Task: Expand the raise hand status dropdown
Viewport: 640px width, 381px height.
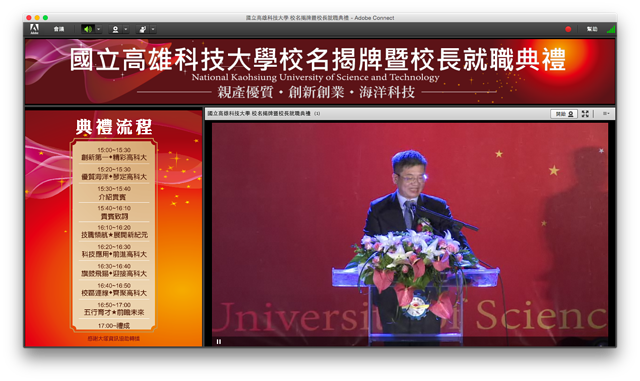Action: [153, 29]
